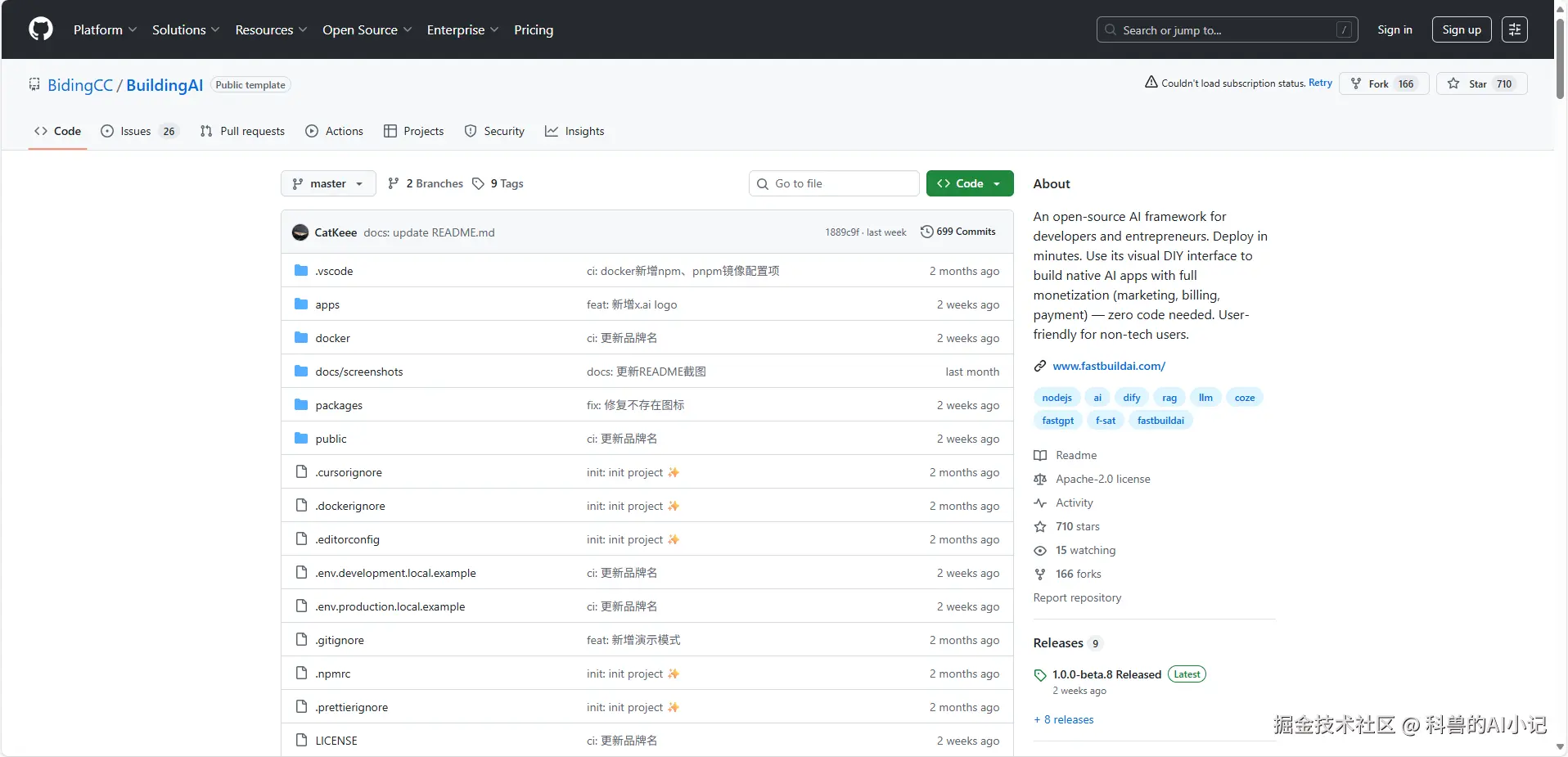Switch to the Security tab

pyautogui.click(x=494, y=131)
